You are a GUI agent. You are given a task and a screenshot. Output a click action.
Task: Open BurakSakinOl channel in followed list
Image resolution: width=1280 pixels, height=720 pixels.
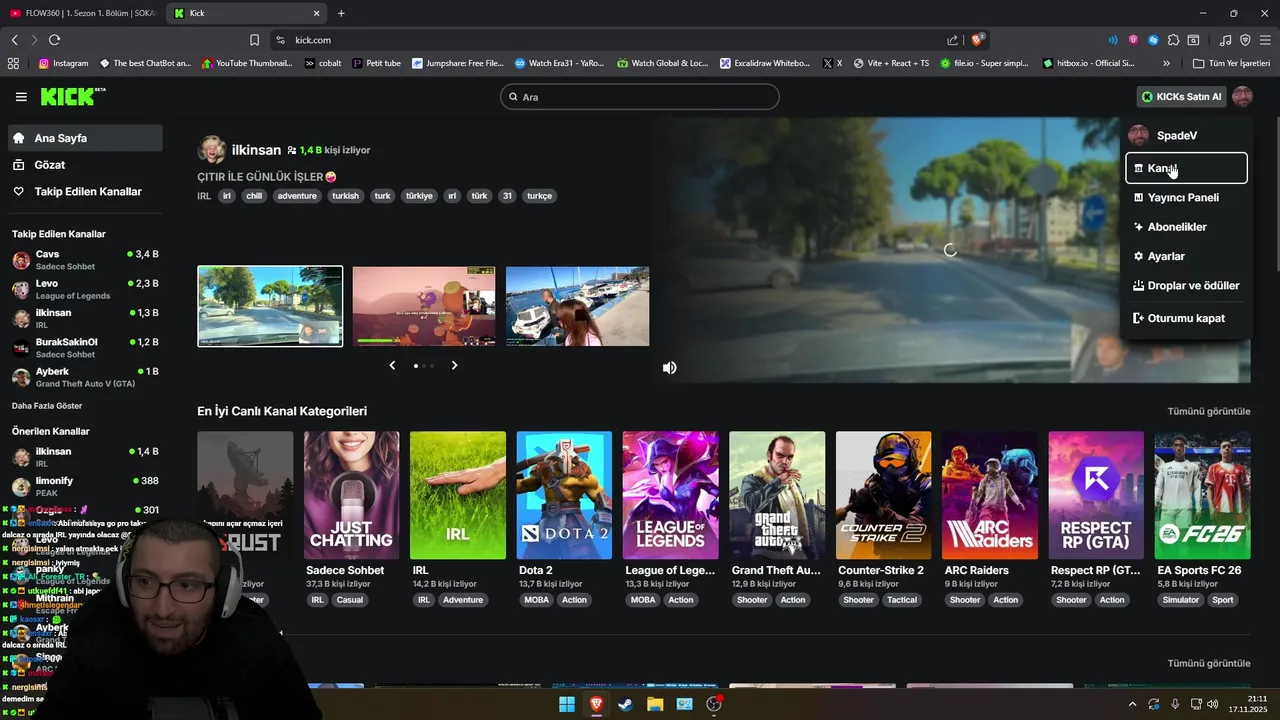click(x=85, y=347)
